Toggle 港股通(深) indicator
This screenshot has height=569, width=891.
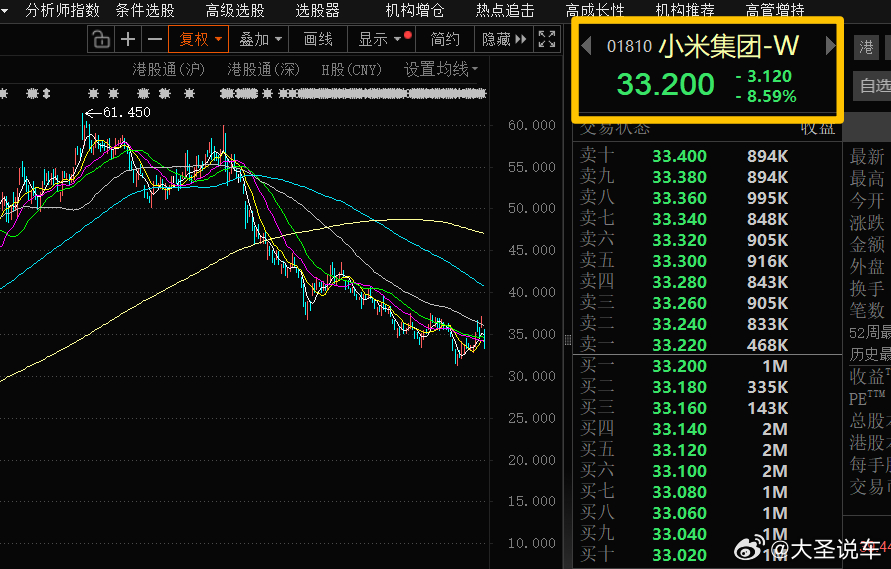[x=264, y=69]
